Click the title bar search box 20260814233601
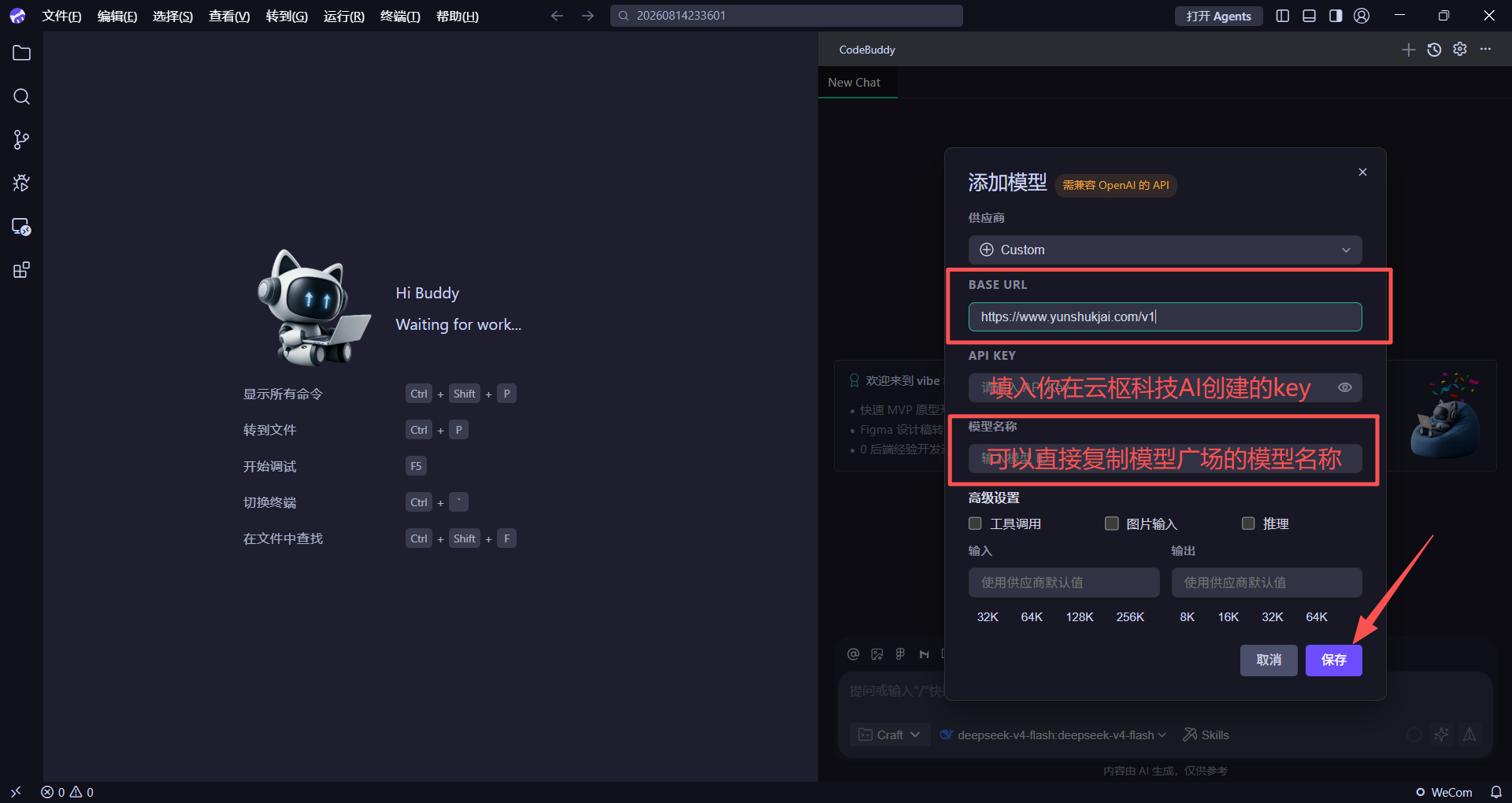 (x=786, y=16)
